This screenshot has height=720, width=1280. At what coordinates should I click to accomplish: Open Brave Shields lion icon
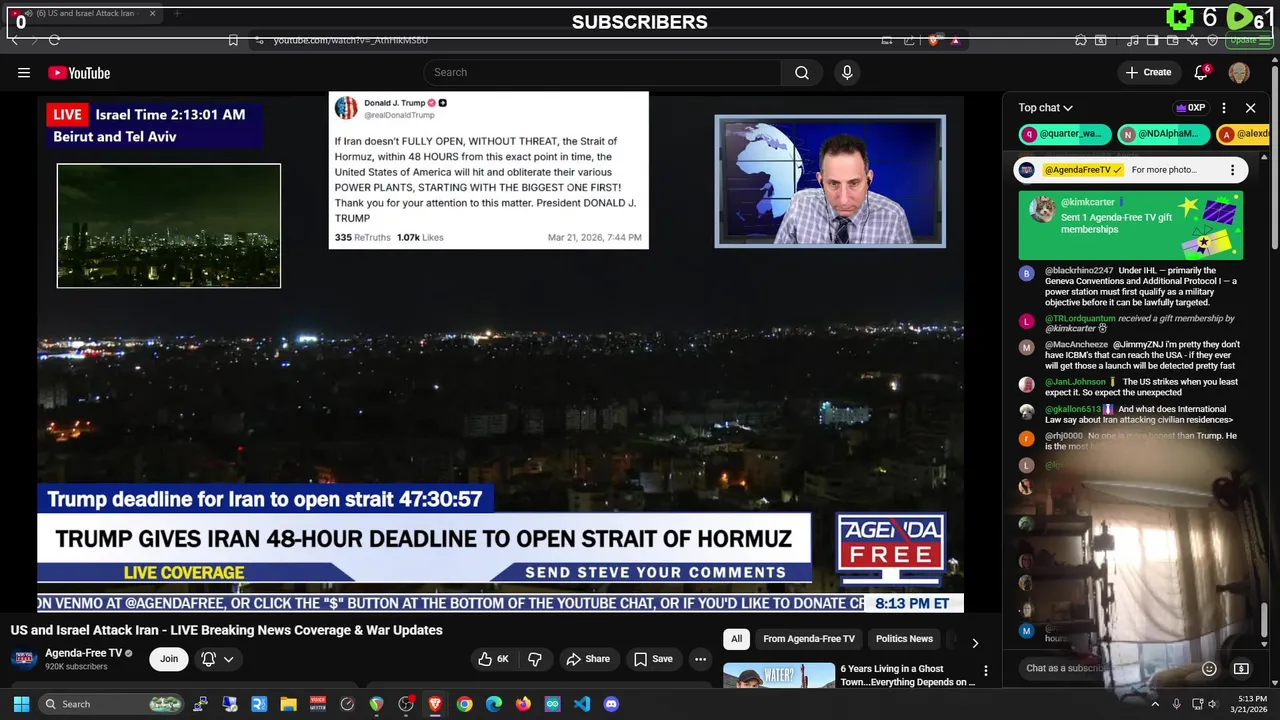click(x=934, y=40)
